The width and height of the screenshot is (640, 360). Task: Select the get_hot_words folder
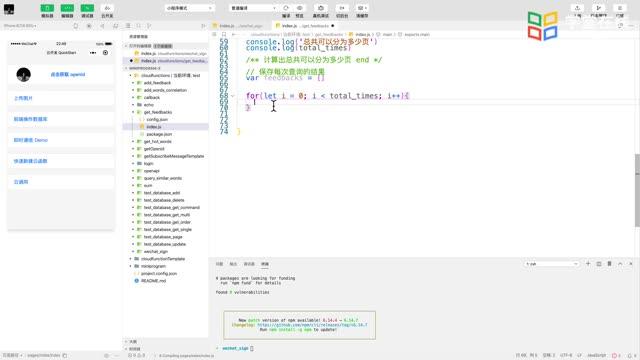click(158, 142)
